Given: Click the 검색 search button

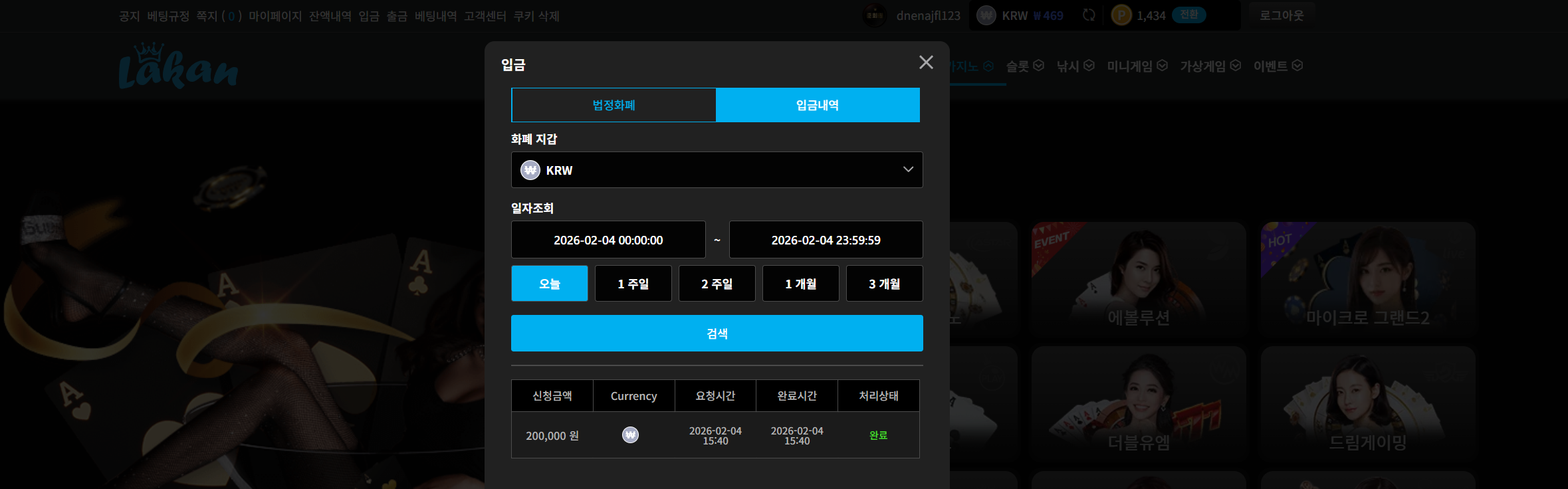Looking at the screenshot, I should click(x=717, y=334).
